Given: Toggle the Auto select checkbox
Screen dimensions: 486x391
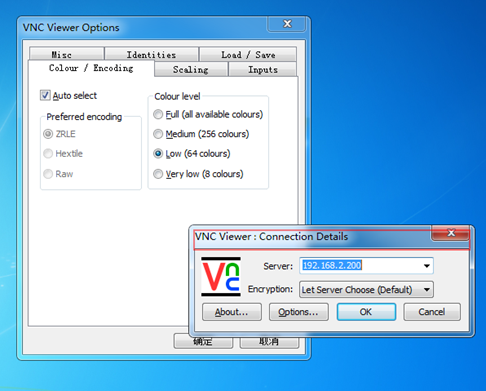Looking at the screenshot, I should tap(45, 95).
